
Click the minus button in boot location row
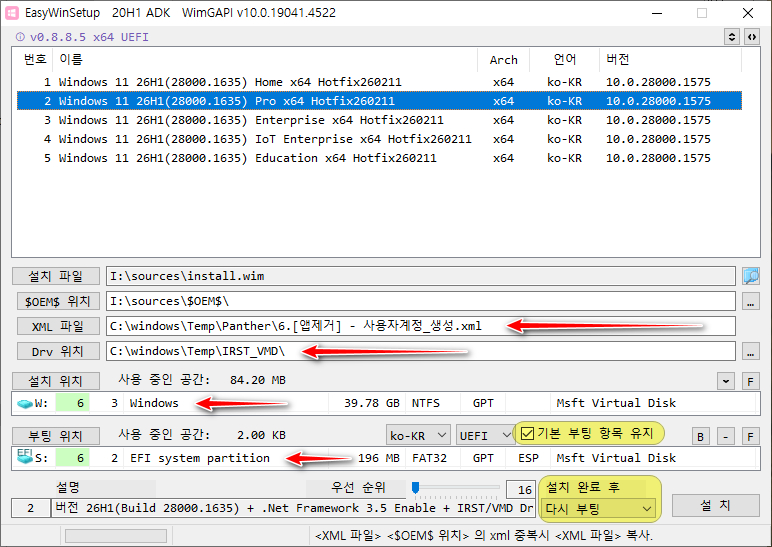tap(725, 436)
